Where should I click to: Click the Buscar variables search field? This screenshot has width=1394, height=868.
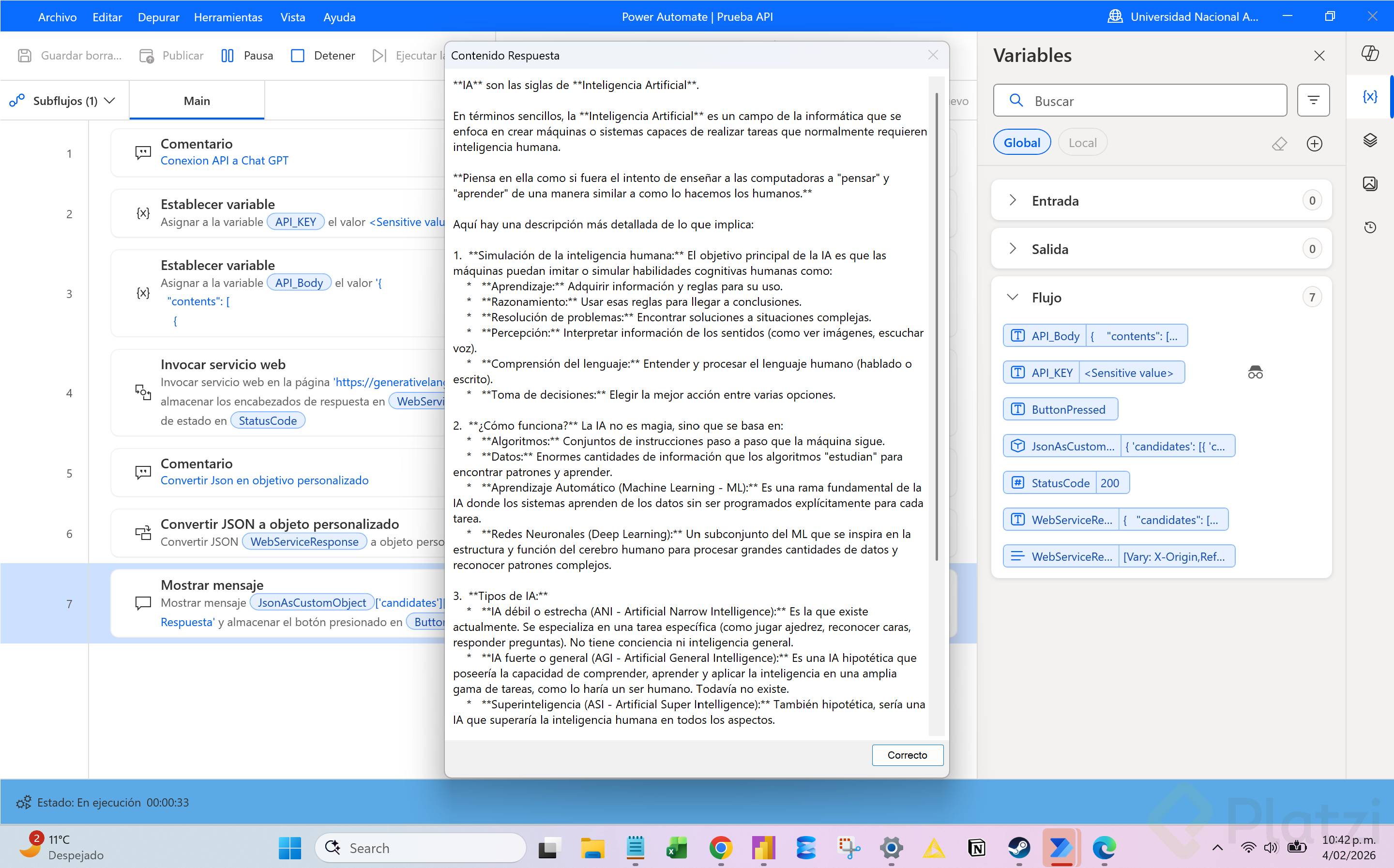(1148, 101)
